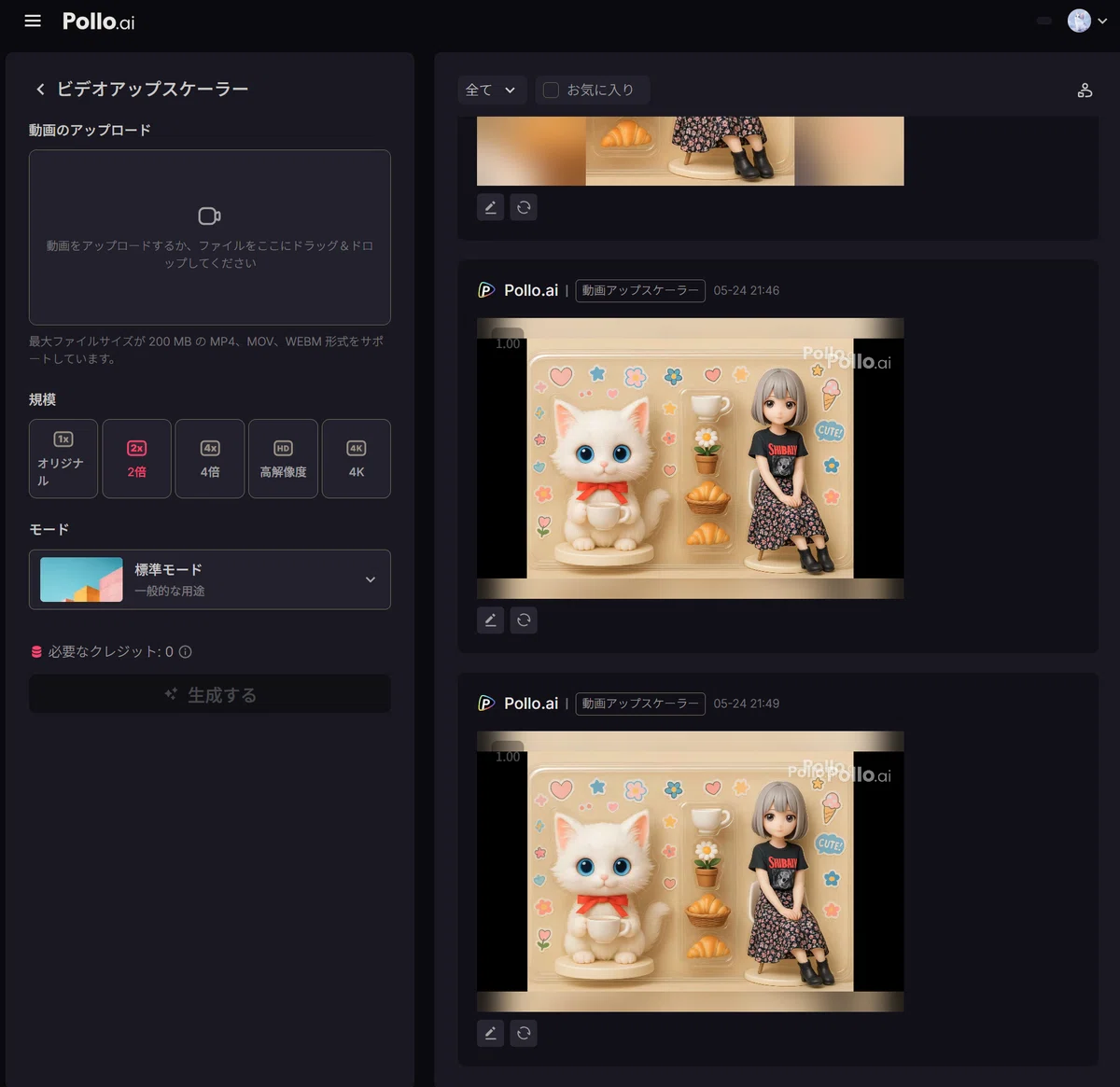Click info icon next to 必要なクレジット
Screen dimensions: 1120x1087
point(186,652)
